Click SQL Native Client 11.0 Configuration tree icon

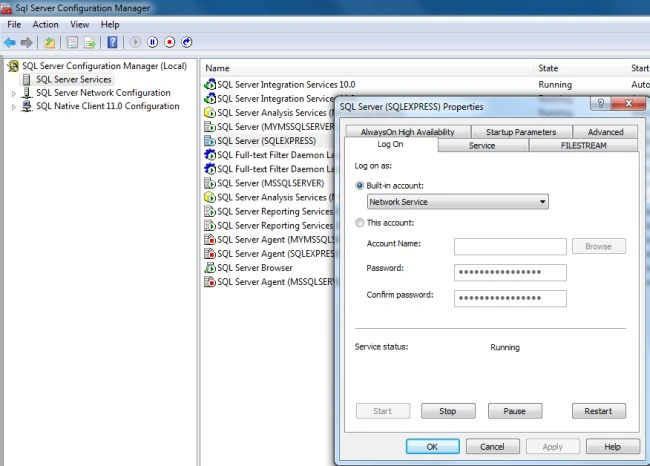[27, 106]
